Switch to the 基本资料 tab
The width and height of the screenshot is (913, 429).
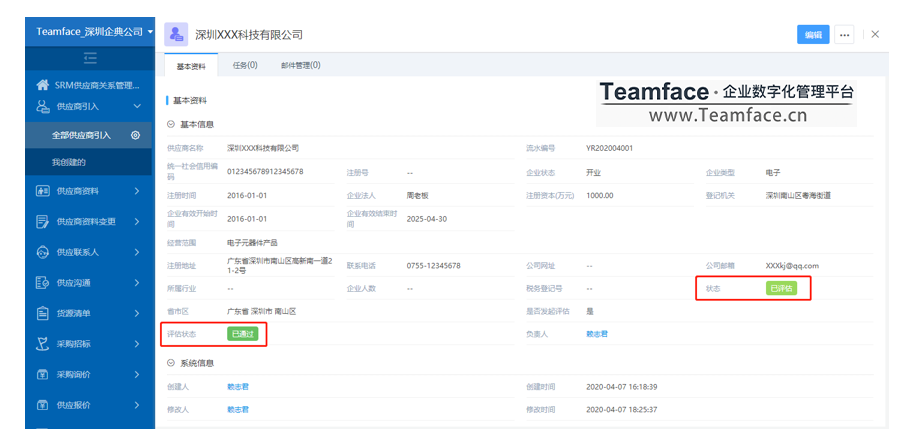point(191,66)
